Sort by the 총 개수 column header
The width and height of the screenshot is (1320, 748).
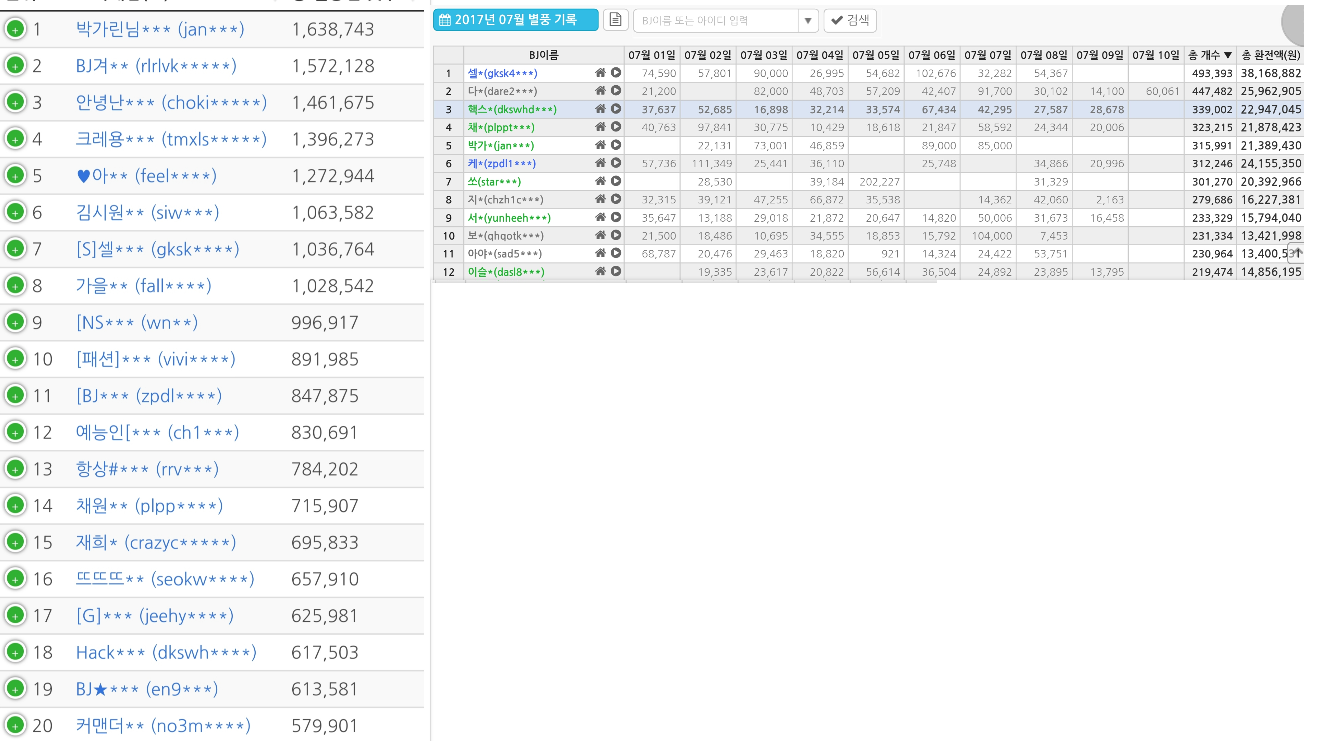(x=1210, y=55)
